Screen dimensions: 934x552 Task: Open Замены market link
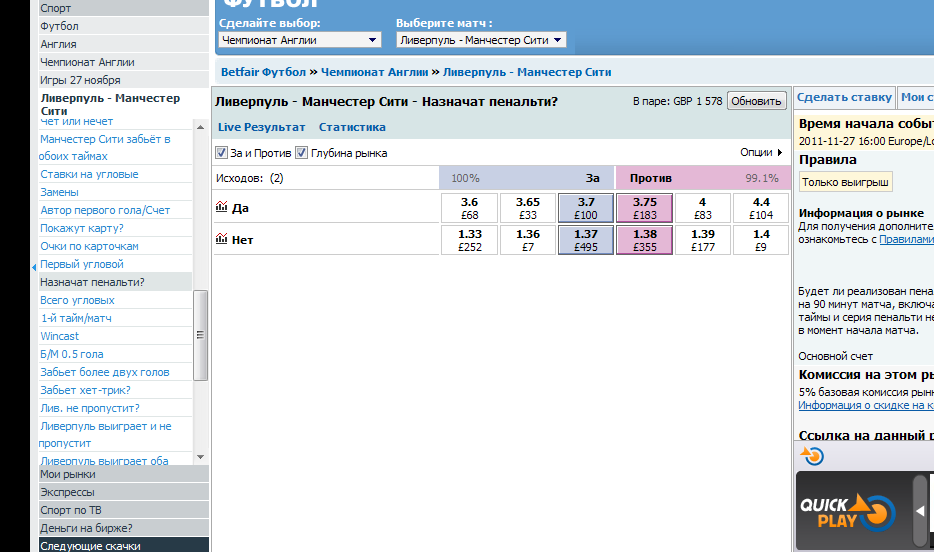[59, 192]
